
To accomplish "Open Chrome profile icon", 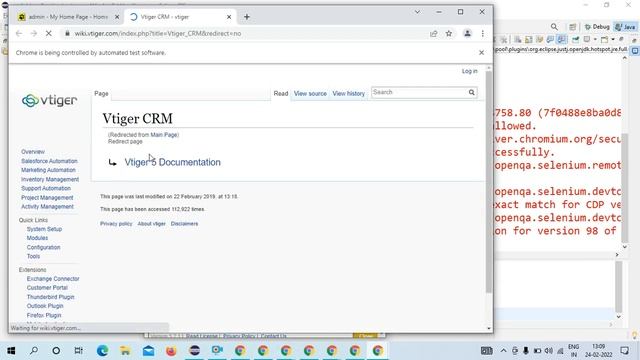I will (x=467, y=33).
